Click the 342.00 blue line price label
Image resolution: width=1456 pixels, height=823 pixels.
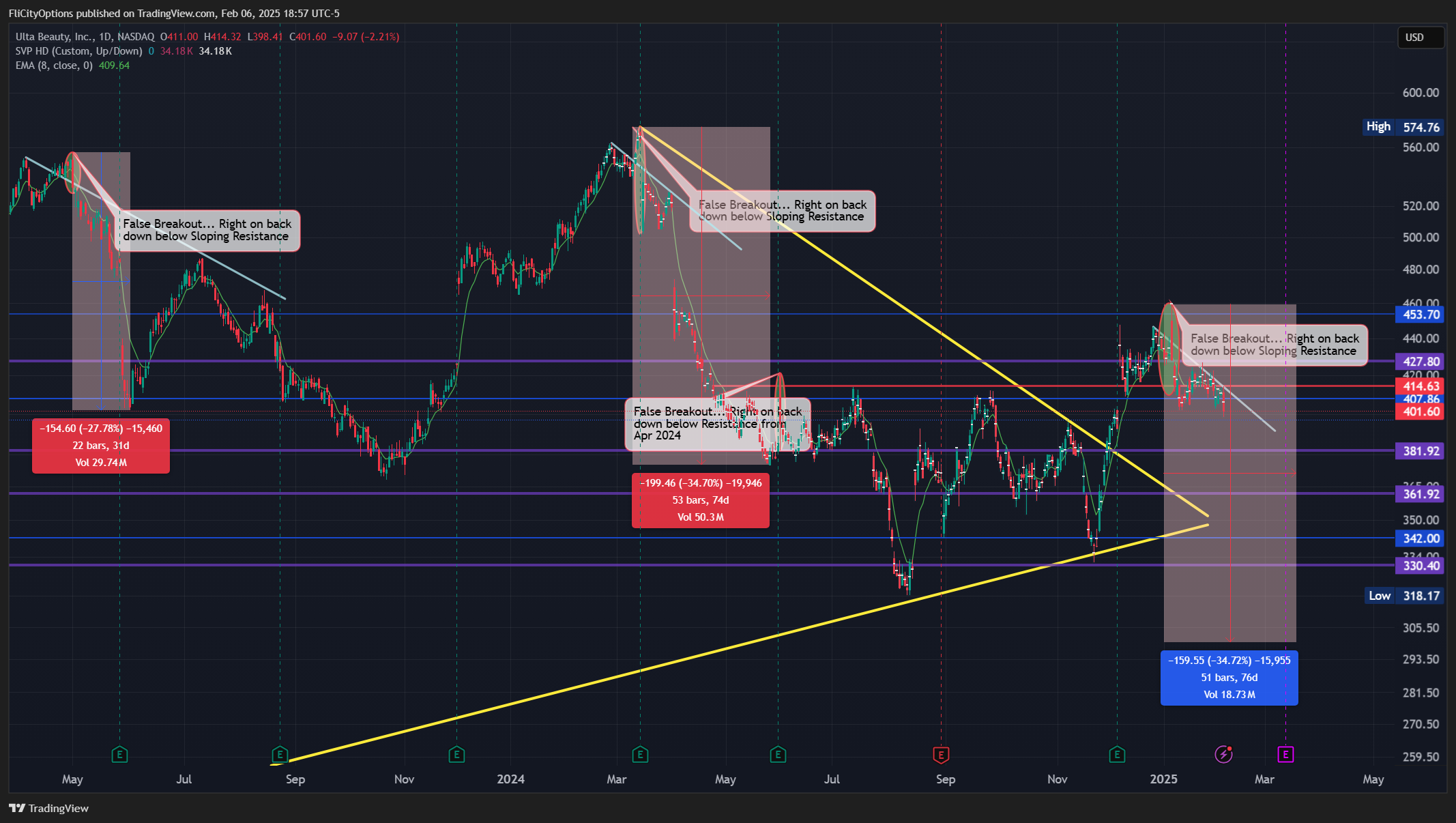pyautogui.click(x=1420, y=538)
